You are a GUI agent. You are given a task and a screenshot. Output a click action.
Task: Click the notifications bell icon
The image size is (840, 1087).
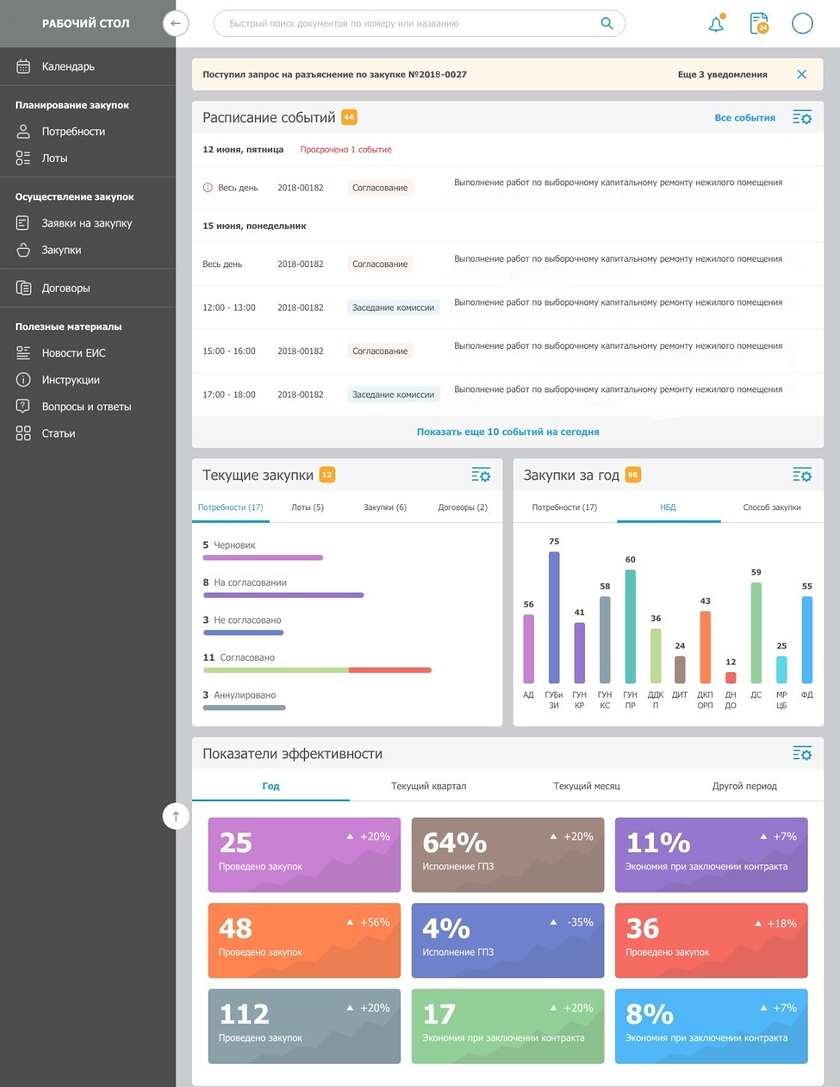(x=716, y=24)
